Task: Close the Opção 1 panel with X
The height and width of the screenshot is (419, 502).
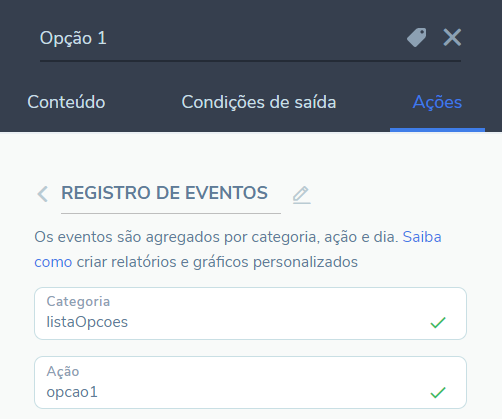Action: click(452, 37)
